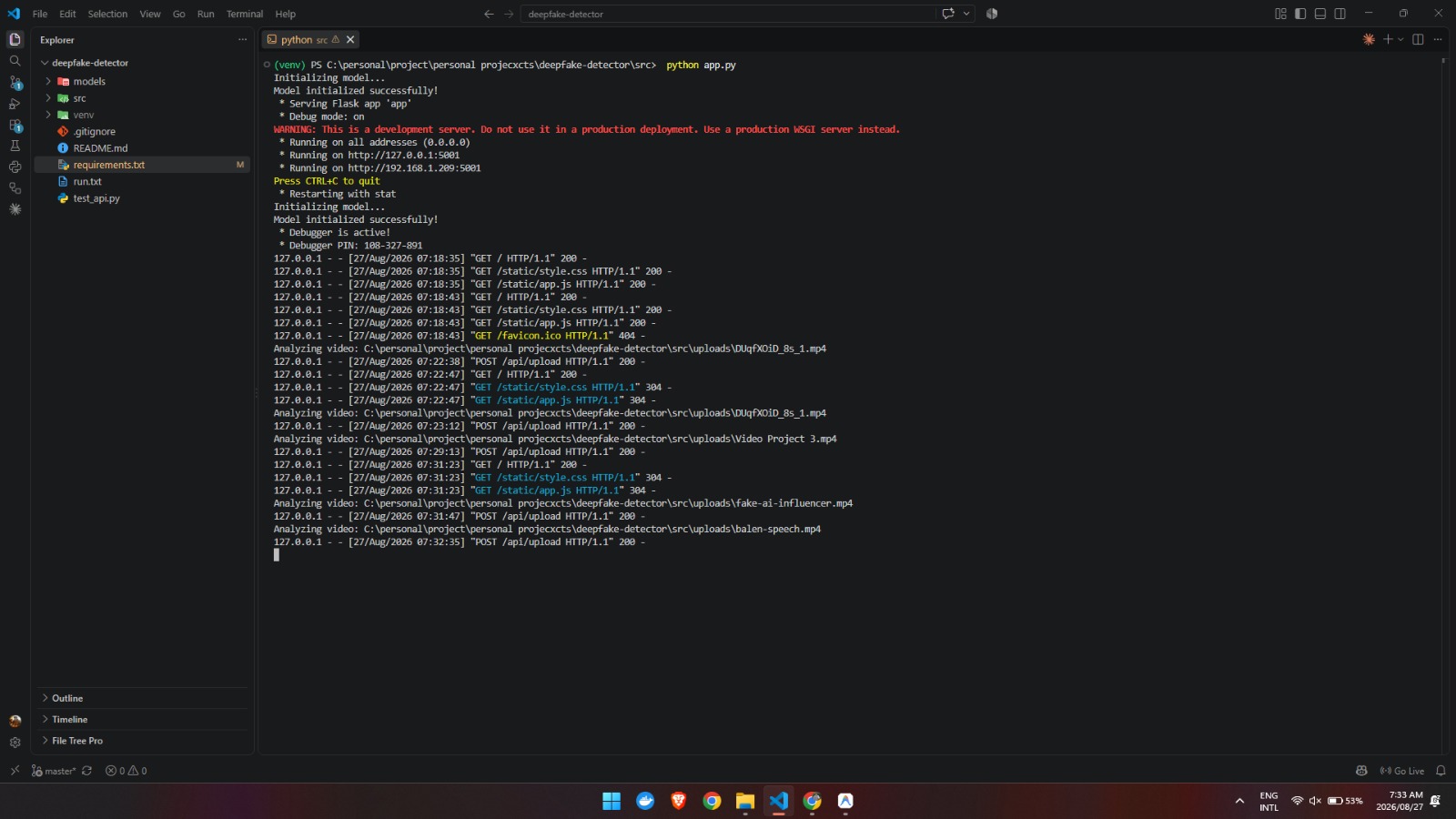
Task: Select the python src terminal tab
Action: (x=304, y=39)
